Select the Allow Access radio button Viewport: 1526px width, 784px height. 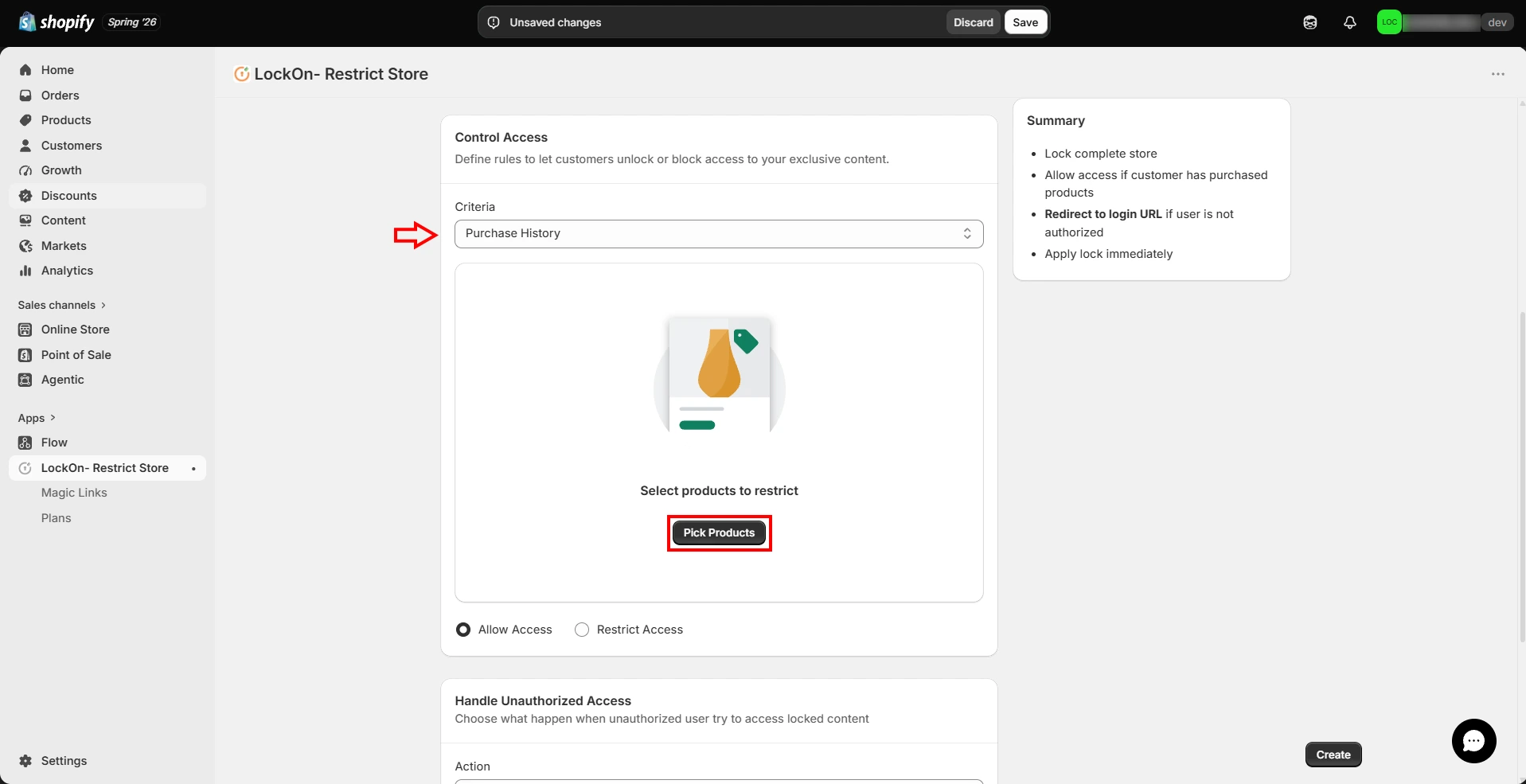[463, 630]
